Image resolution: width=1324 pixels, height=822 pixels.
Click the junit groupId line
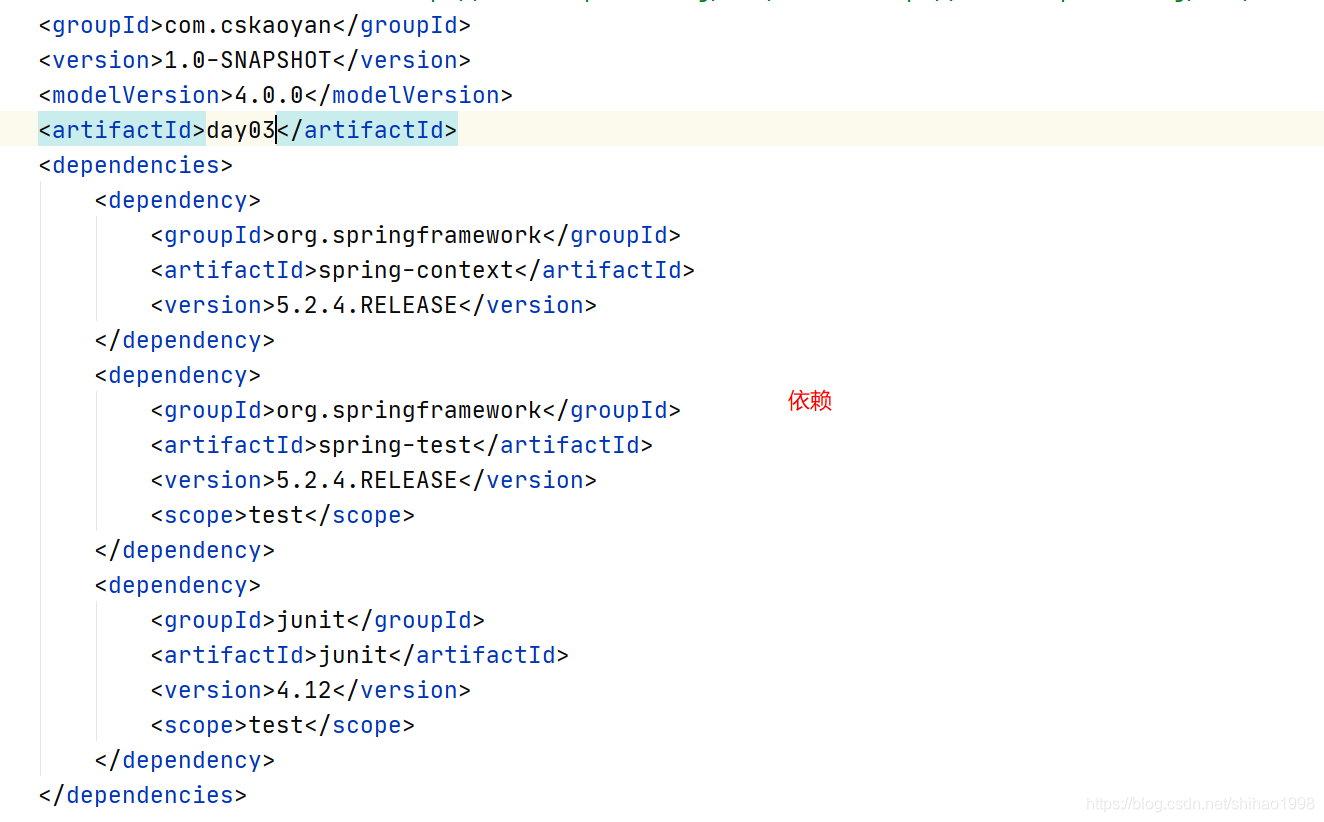[317, 620]
